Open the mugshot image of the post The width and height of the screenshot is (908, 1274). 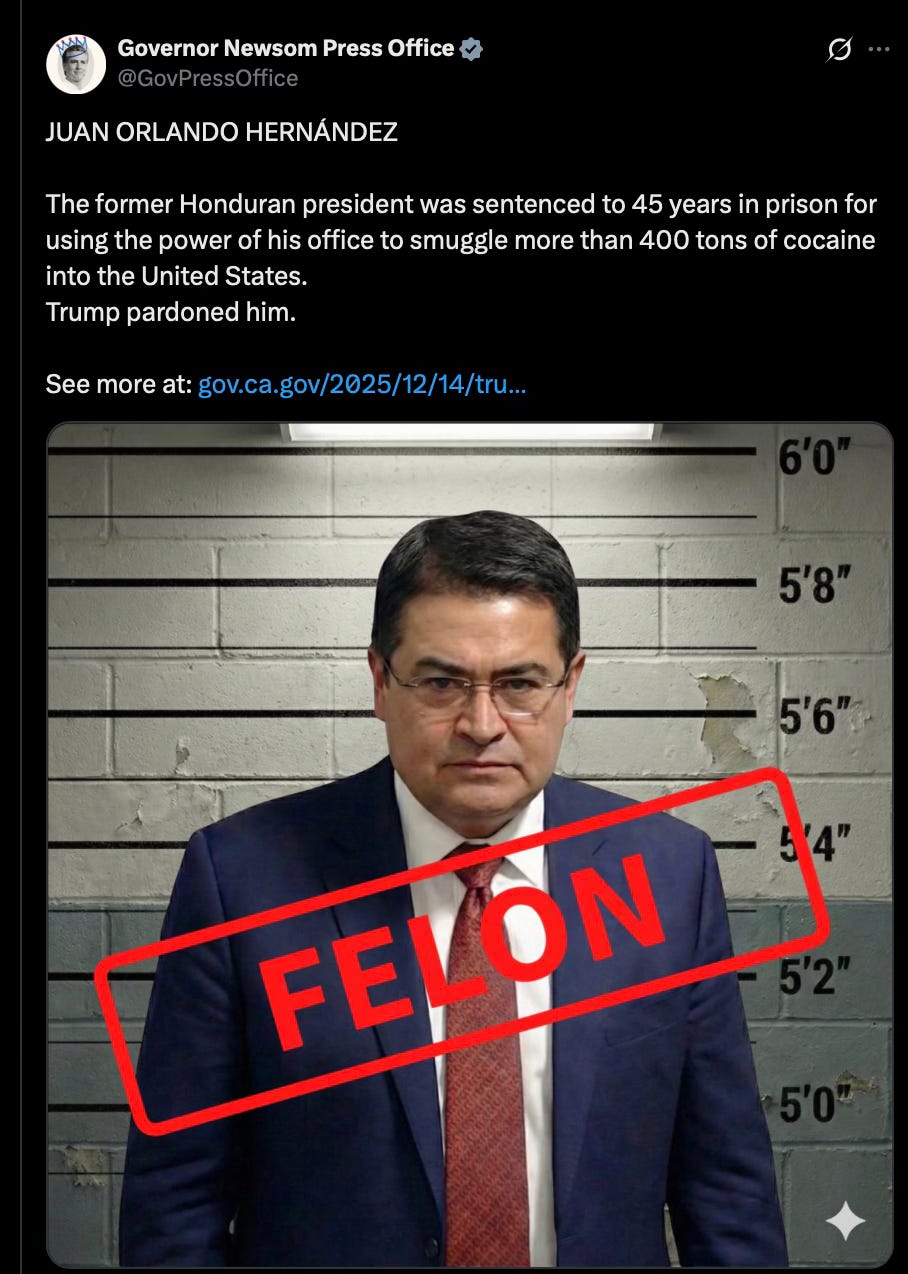[470, 845]
